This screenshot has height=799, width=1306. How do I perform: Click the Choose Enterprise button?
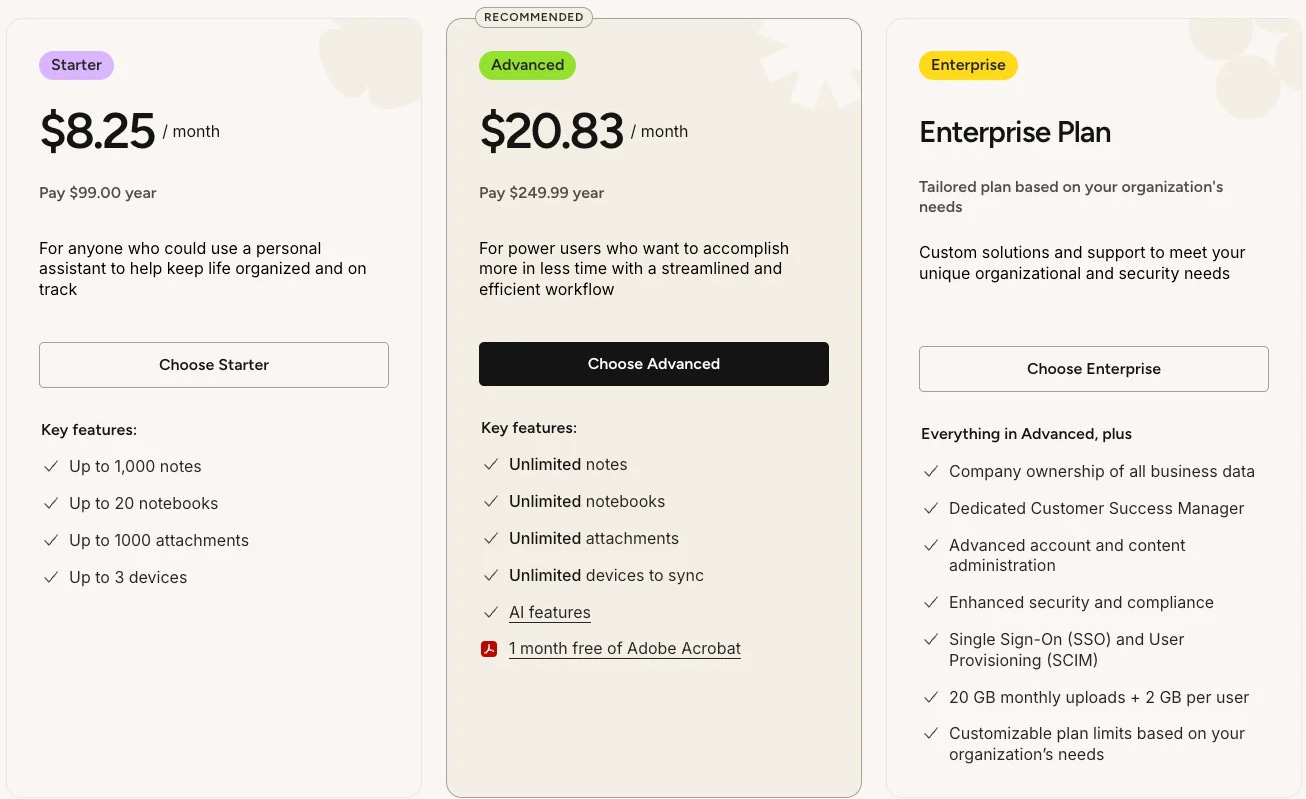point(1094,369)
